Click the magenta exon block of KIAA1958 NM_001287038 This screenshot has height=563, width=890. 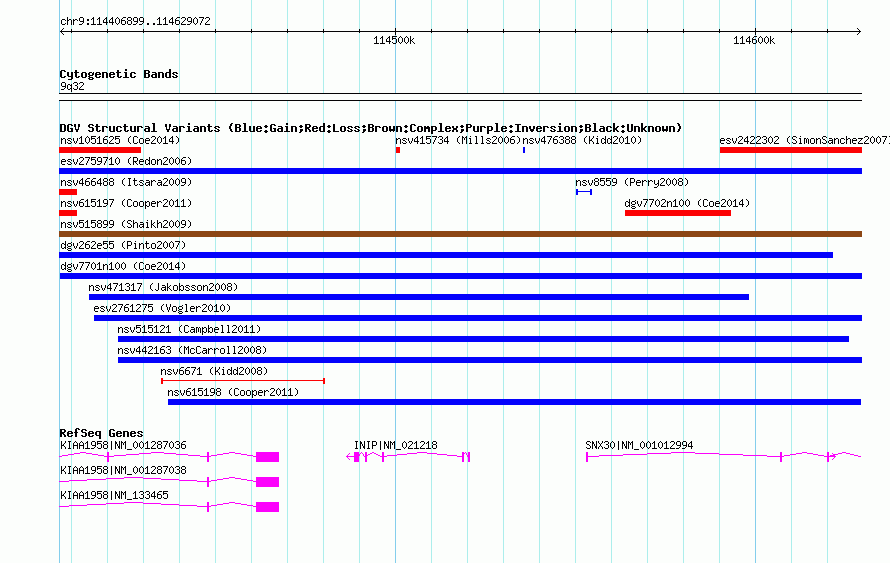tap(267, 482)
